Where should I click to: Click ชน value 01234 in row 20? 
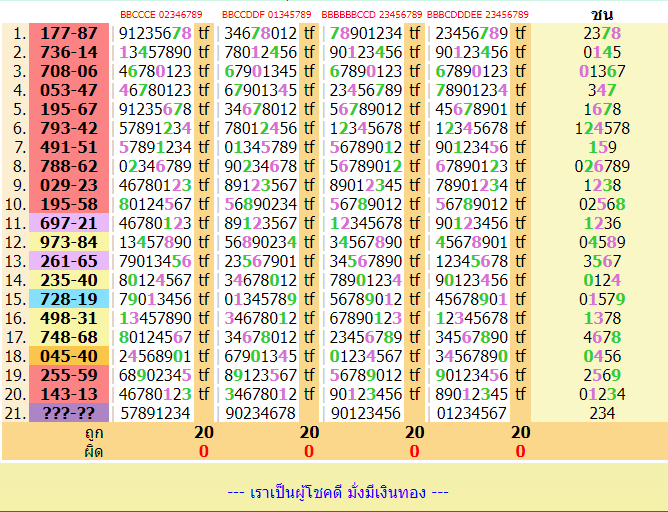(602, 394)
